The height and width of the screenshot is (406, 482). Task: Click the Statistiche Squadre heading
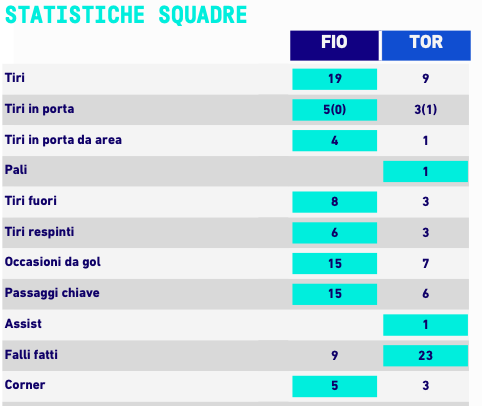tap(126, 15)
